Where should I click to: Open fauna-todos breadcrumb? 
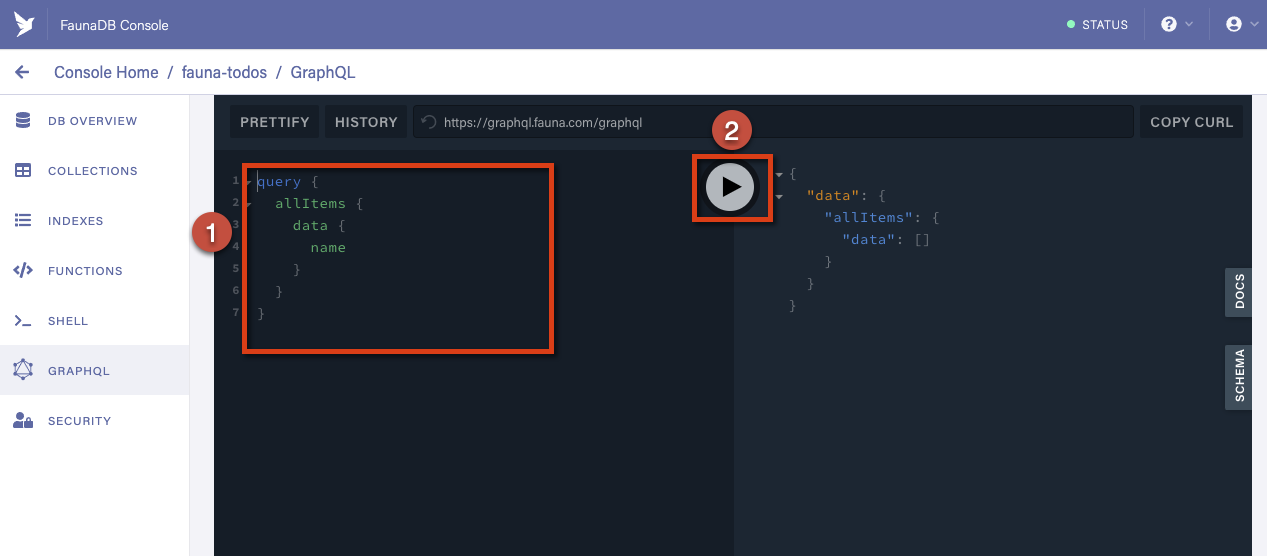[x=224, y=72]
